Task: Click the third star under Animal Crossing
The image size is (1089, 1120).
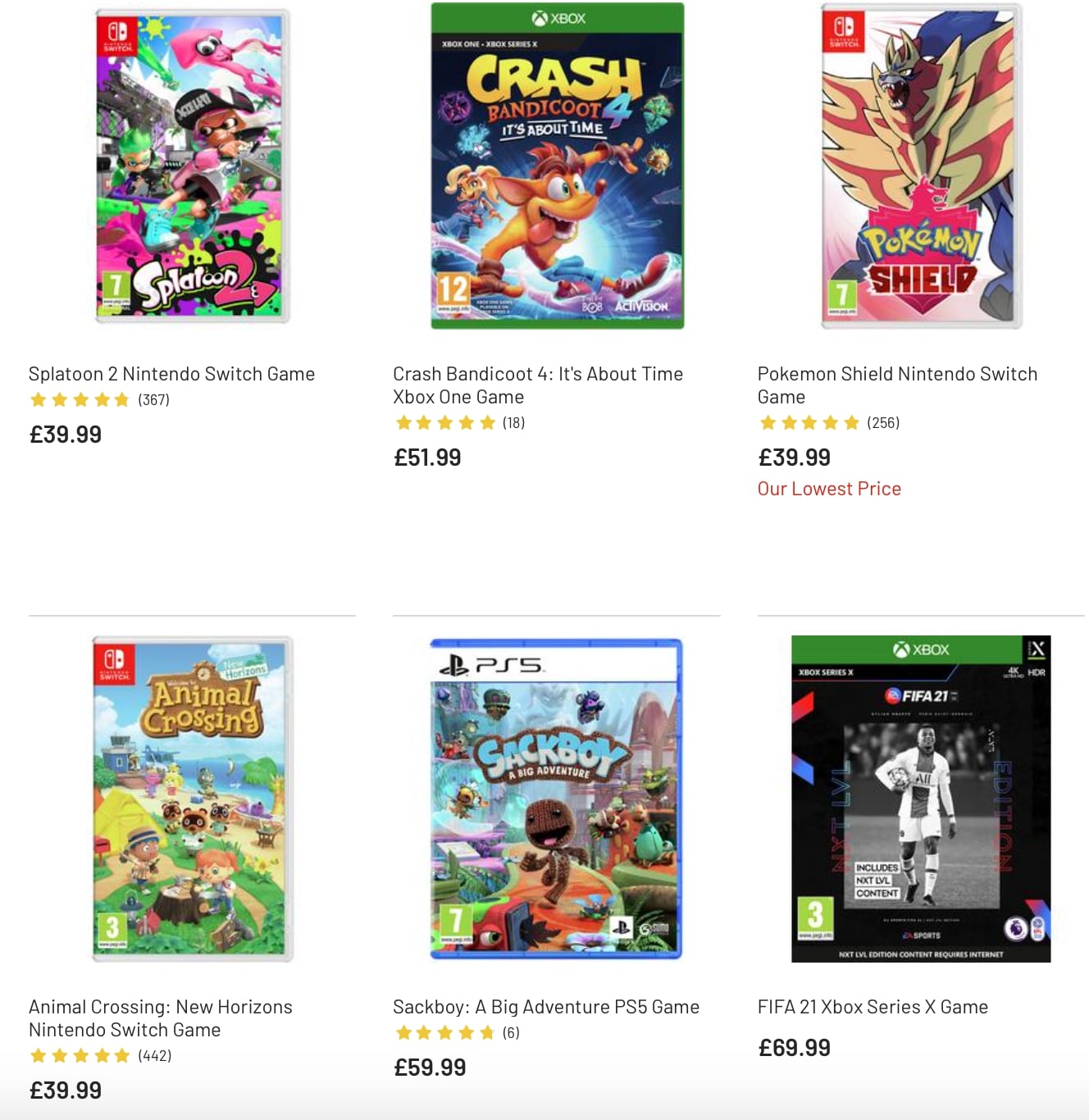Action: click(81, 1057)
